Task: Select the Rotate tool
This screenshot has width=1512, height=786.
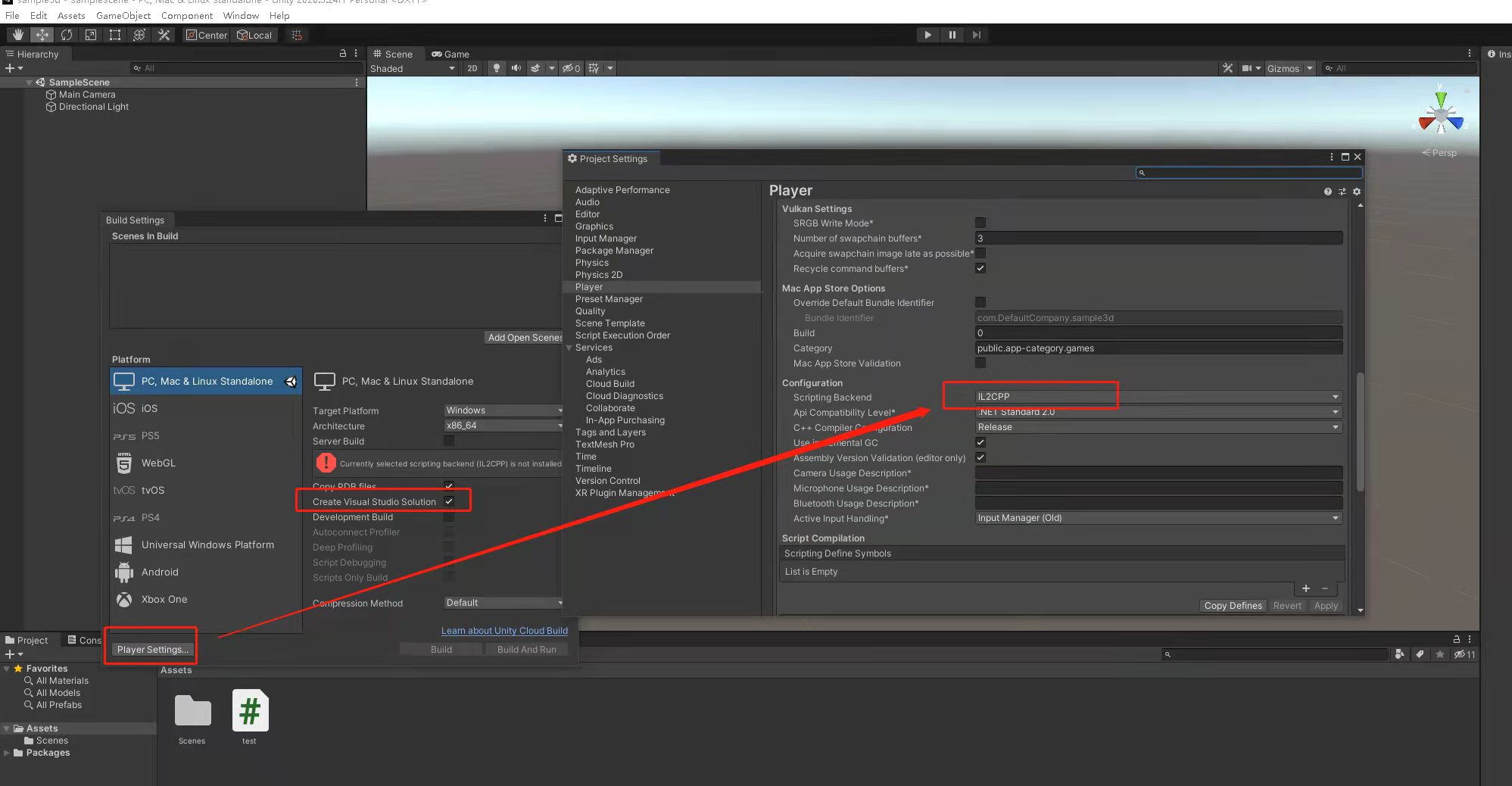Action: click(x=67, y=35)
